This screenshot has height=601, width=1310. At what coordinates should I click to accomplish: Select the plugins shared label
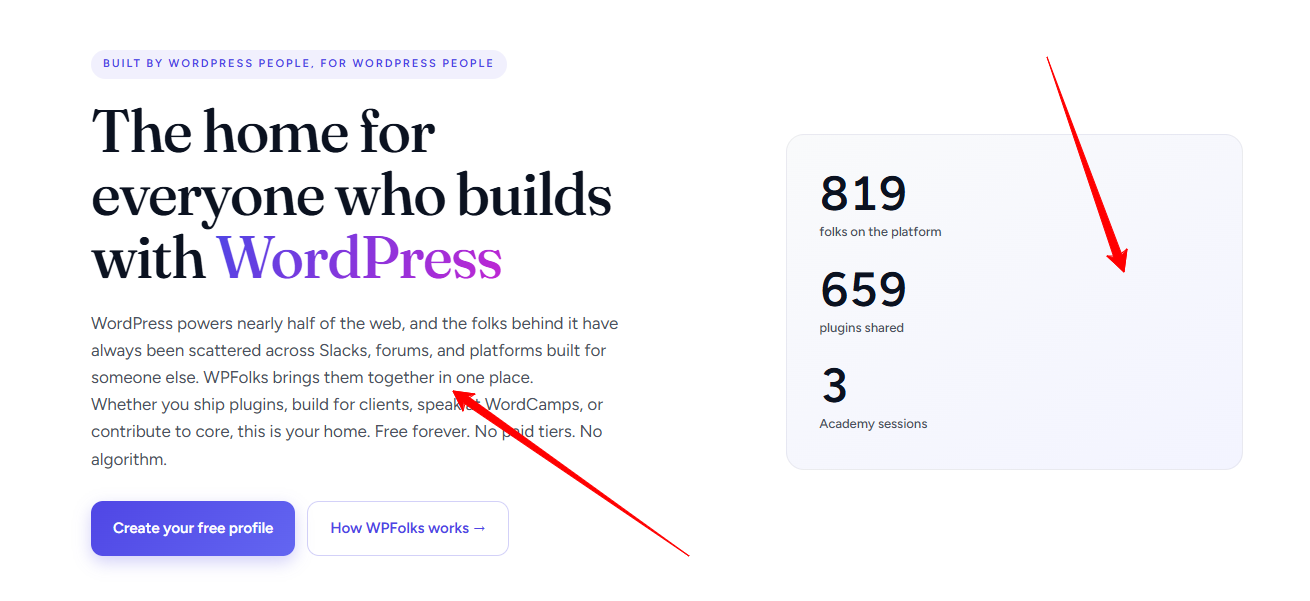click(x=861, y=328)
